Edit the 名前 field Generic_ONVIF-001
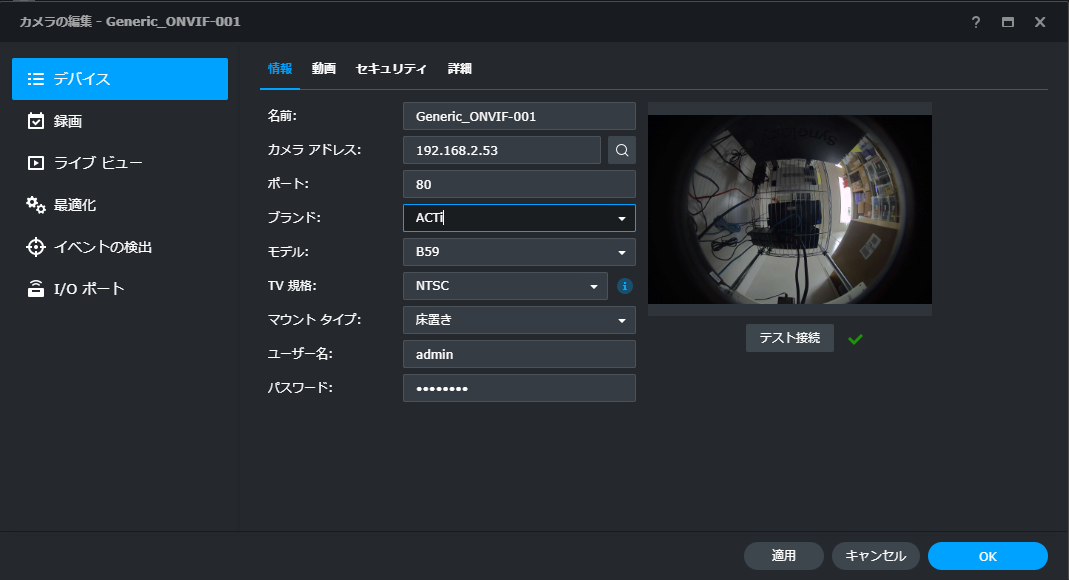Viewport: 1069px width, 580px height. pyautogui.click(x=520, y=116)
